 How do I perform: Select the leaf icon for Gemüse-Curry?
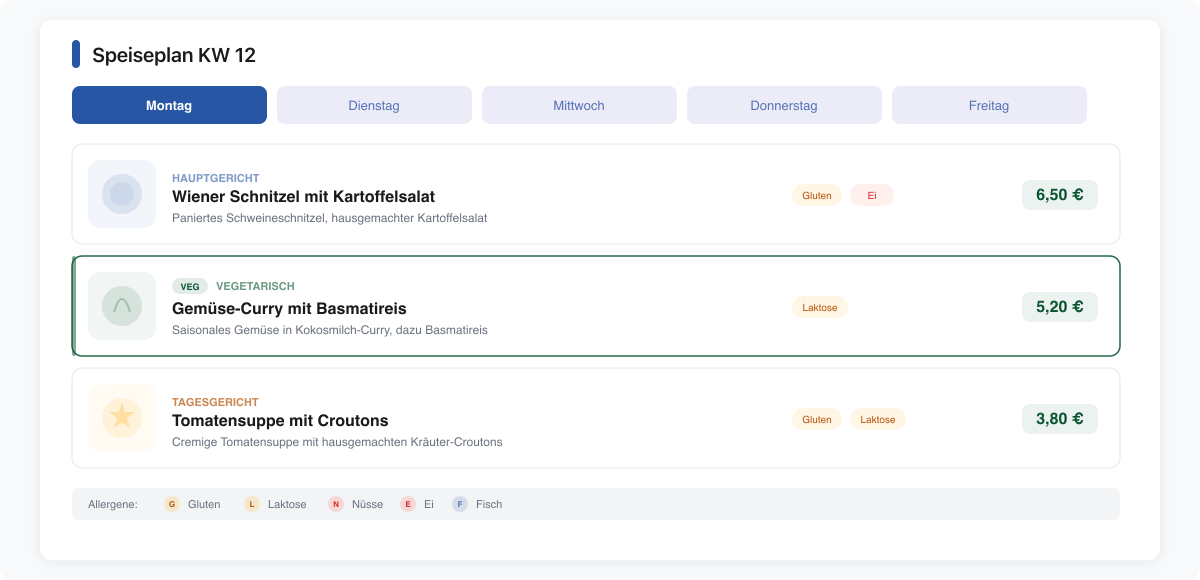click(x=121, y=306)
